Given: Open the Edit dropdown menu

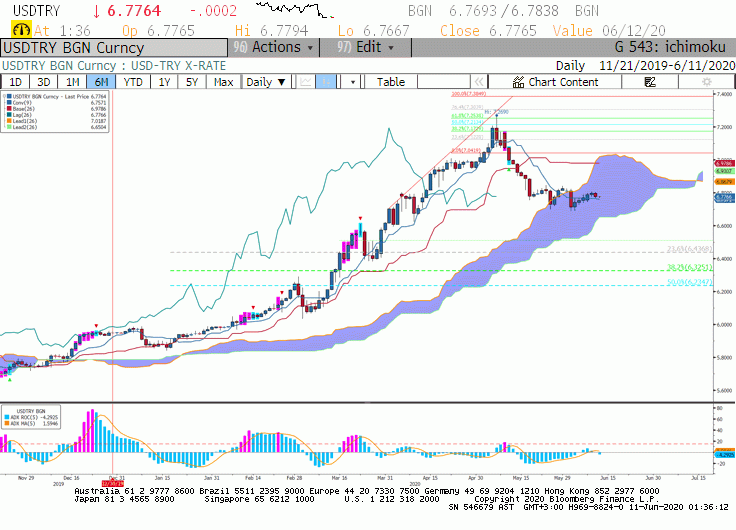Looking at the screenshot, I should pyautogui.click(x=366, y=47).
